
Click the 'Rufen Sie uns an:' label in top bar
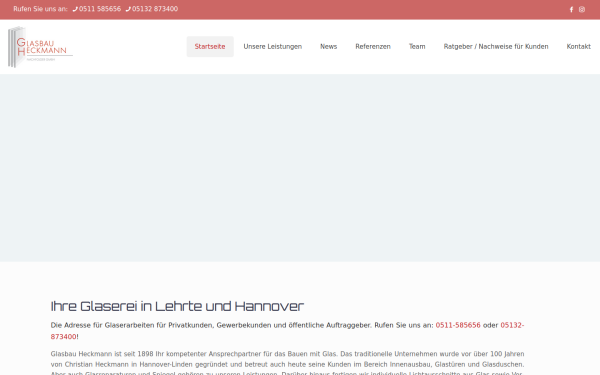[x=40, y=9]
